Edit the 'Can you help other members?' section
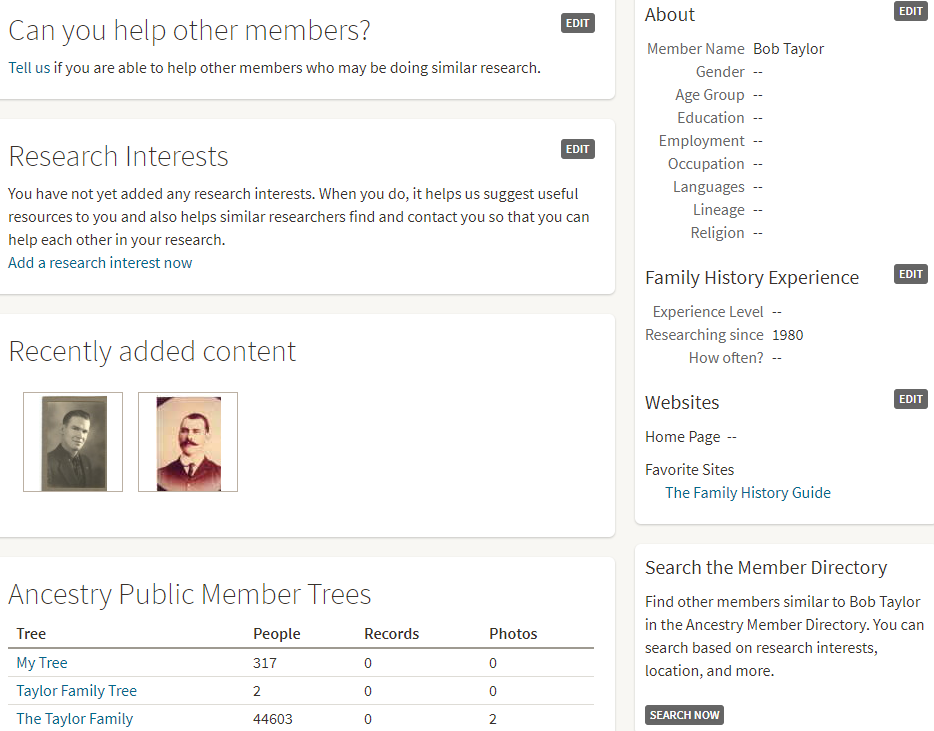The height and width of the screenshot is (731, 934). 577,23
